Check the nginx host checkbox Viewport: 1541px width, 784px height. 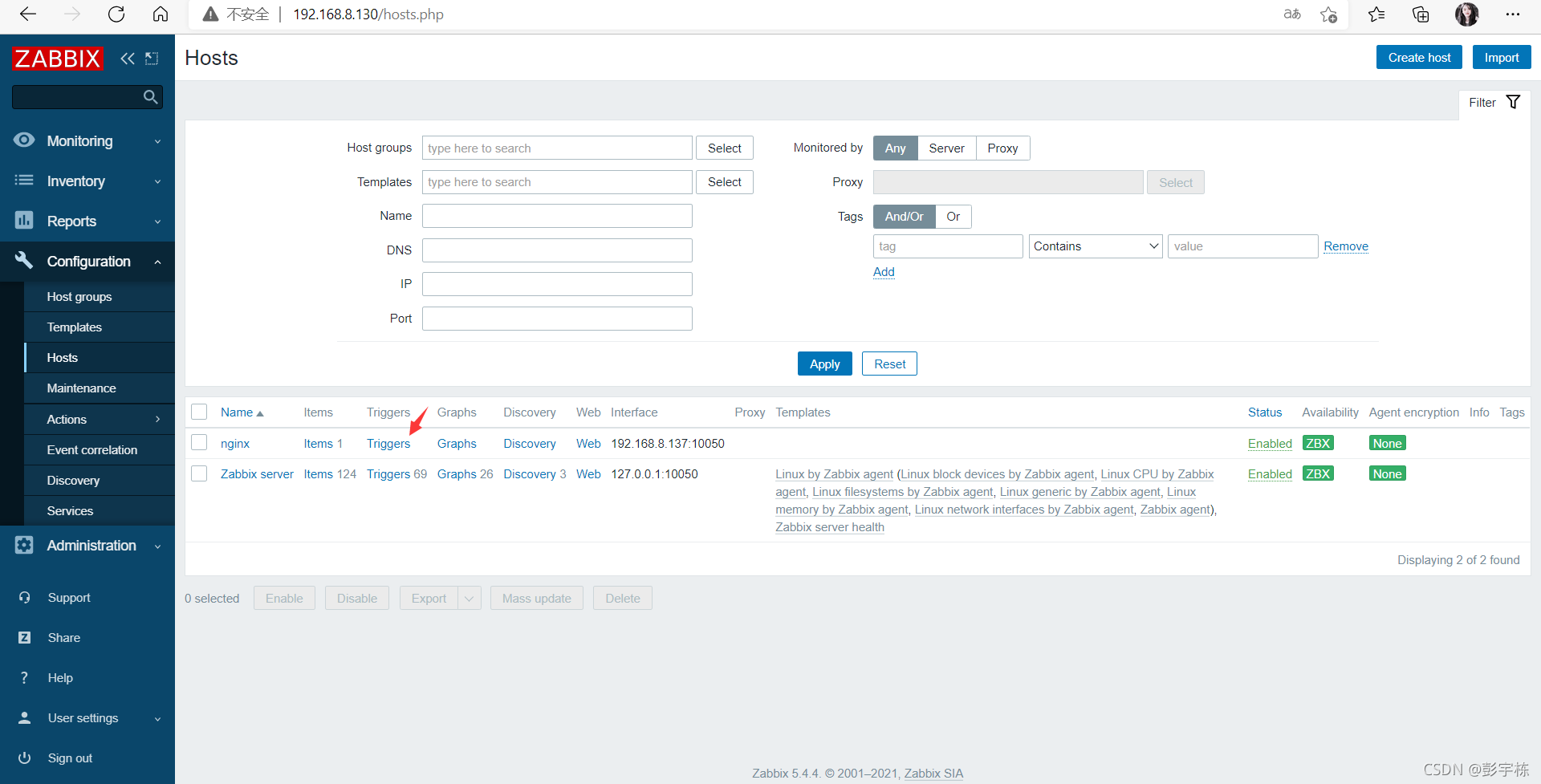coord(199,442)
